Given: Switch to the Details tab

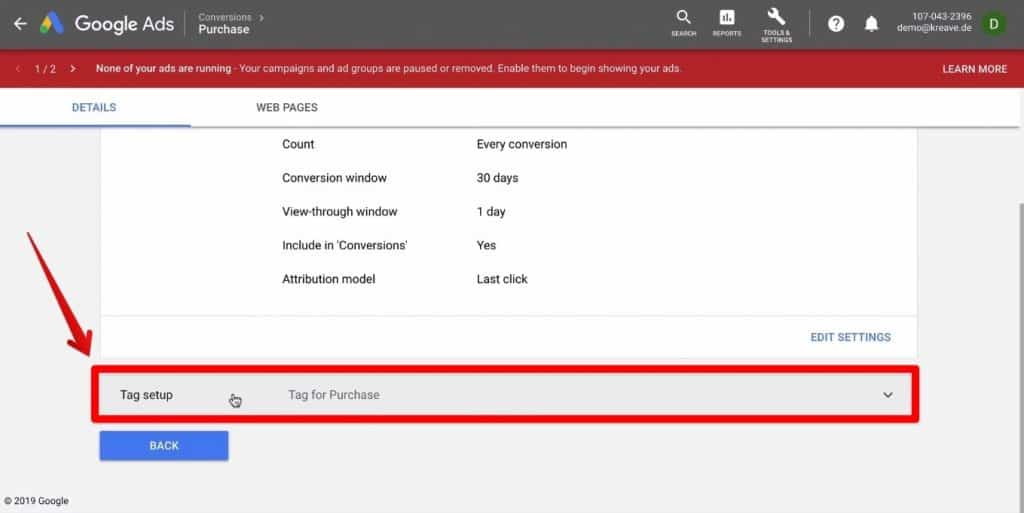Looking at the screenshot, I should pyautogui.click(x=94, y=107).
